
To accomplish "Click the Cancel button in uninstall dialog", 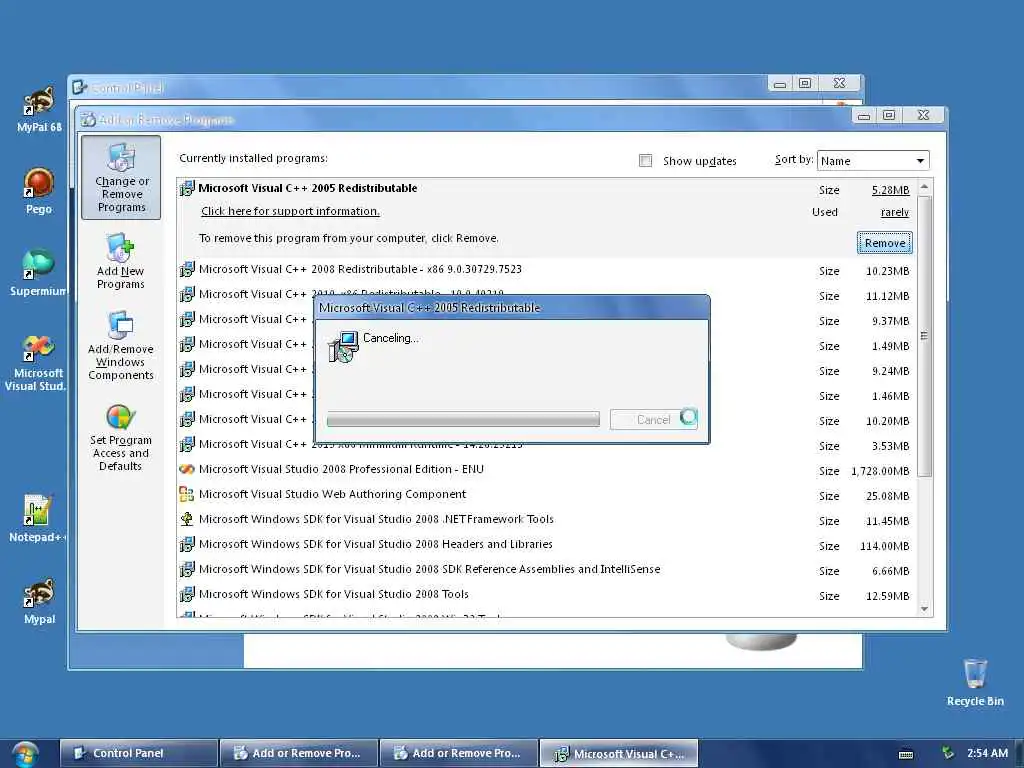I will coord(654,419).
